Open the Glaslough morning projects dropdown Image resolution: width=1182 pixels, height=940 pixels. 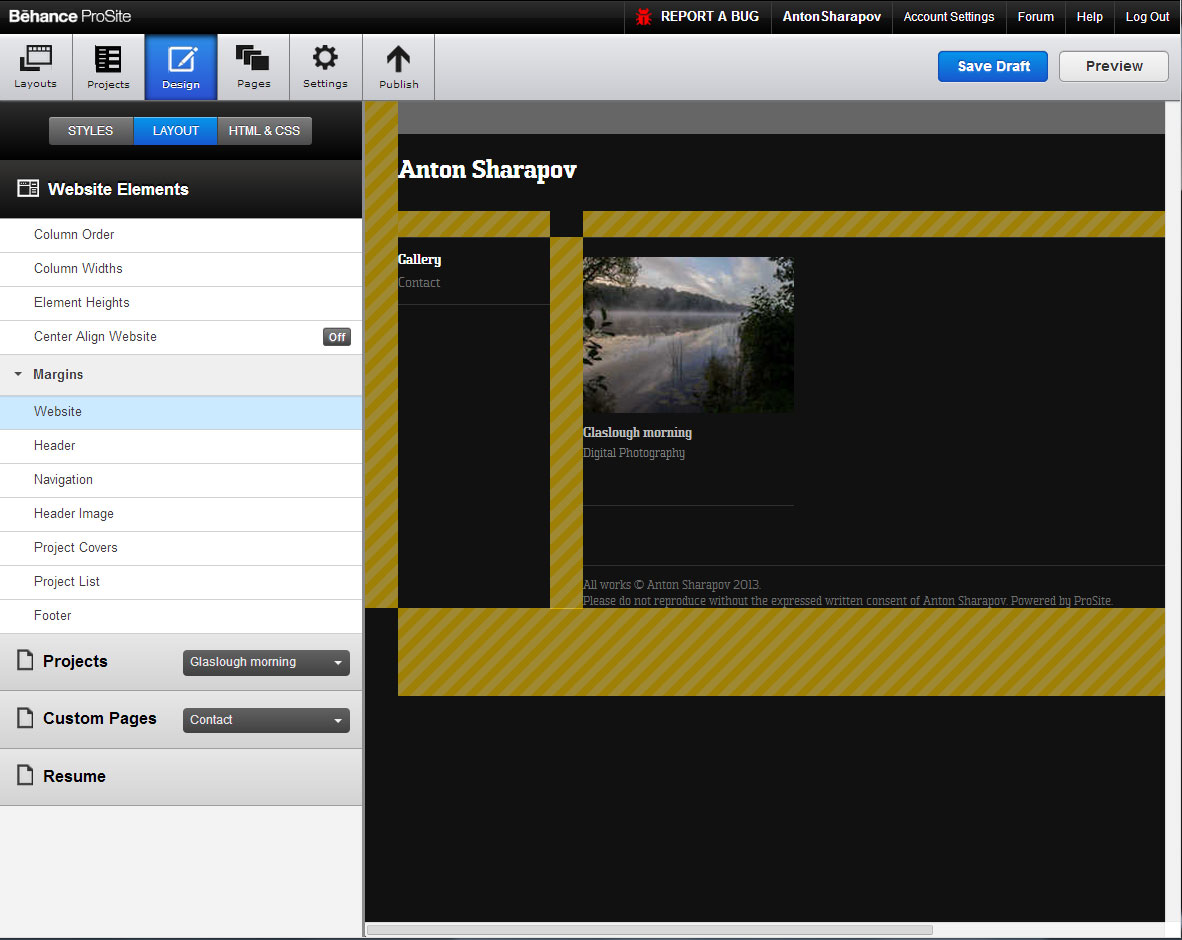[x=266, y=662]
